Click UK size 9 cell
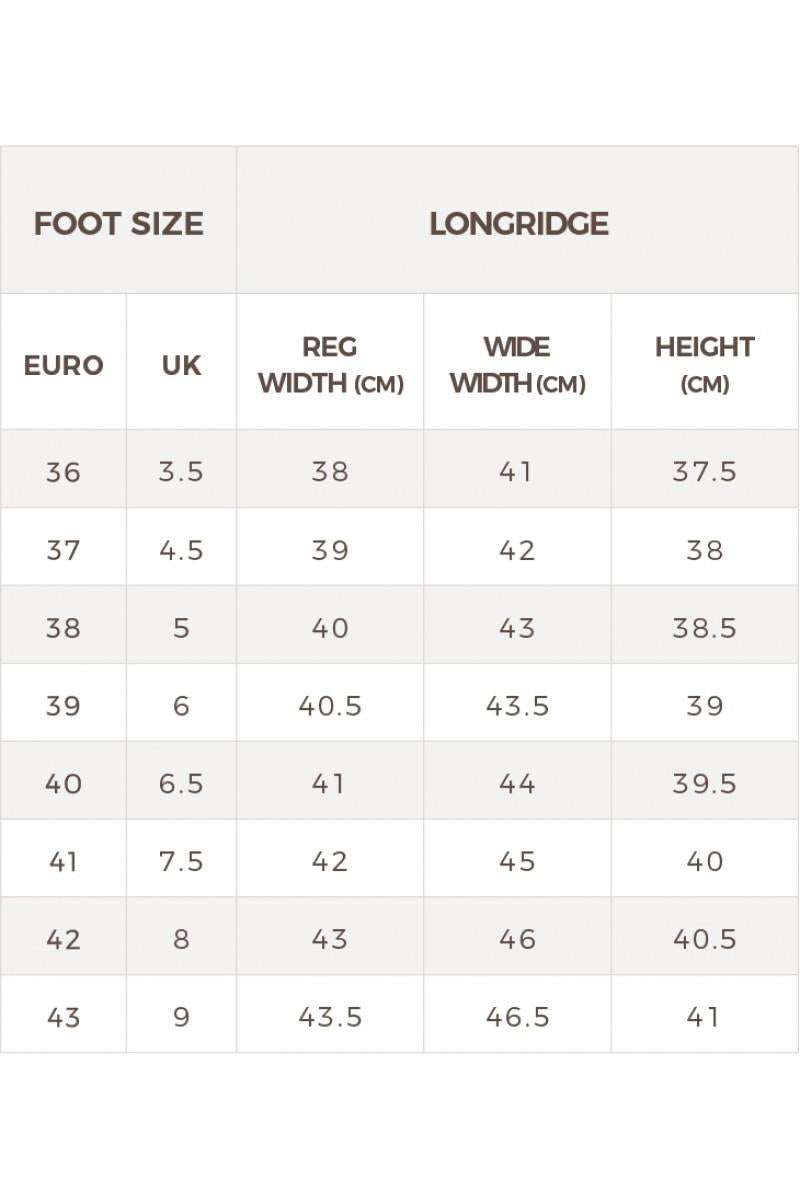 (181, 1017)
